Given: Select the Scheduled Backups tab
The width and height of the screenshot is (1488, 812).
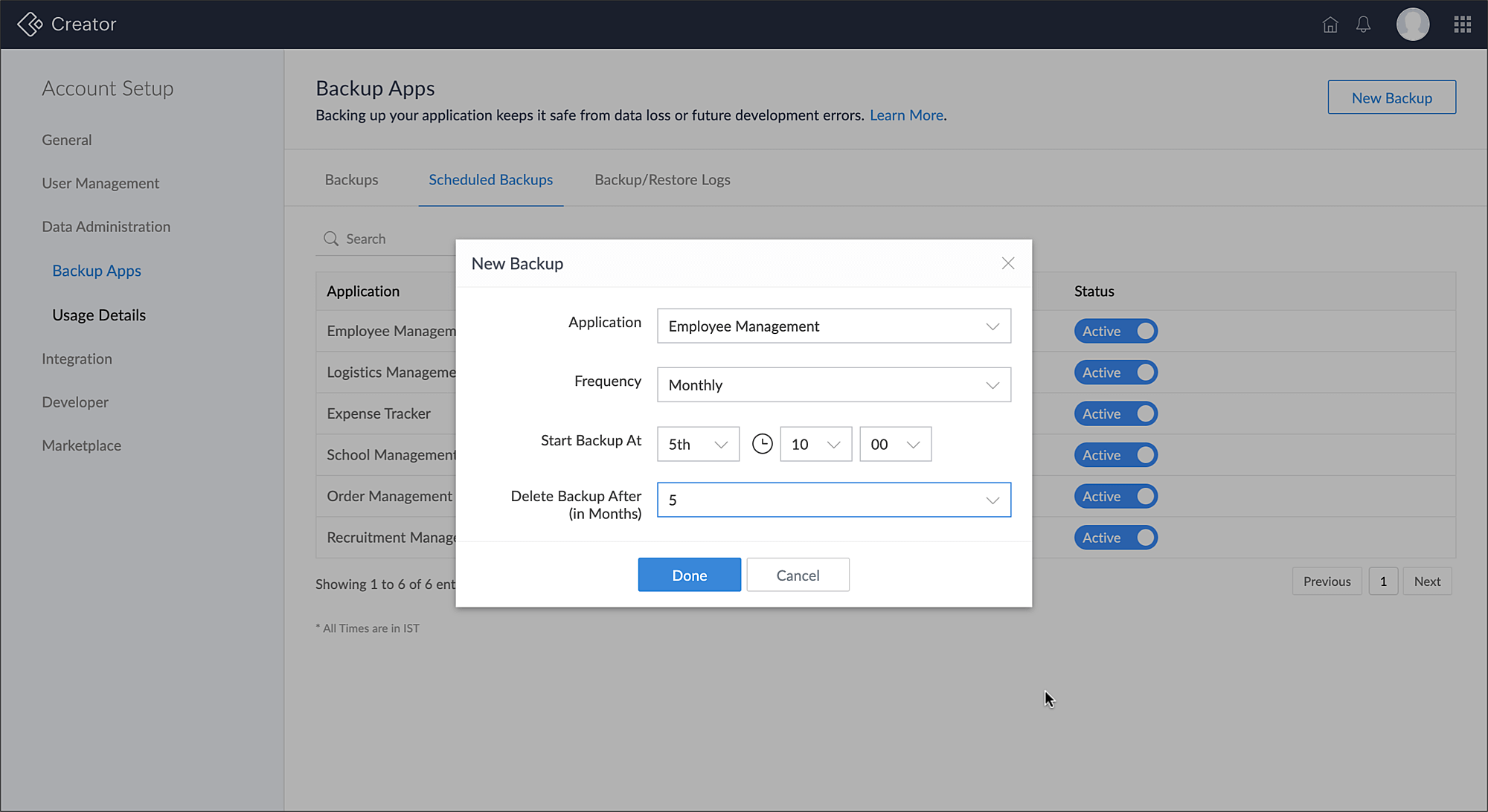Looking at the screenshot, I should [x=490, y=179].
